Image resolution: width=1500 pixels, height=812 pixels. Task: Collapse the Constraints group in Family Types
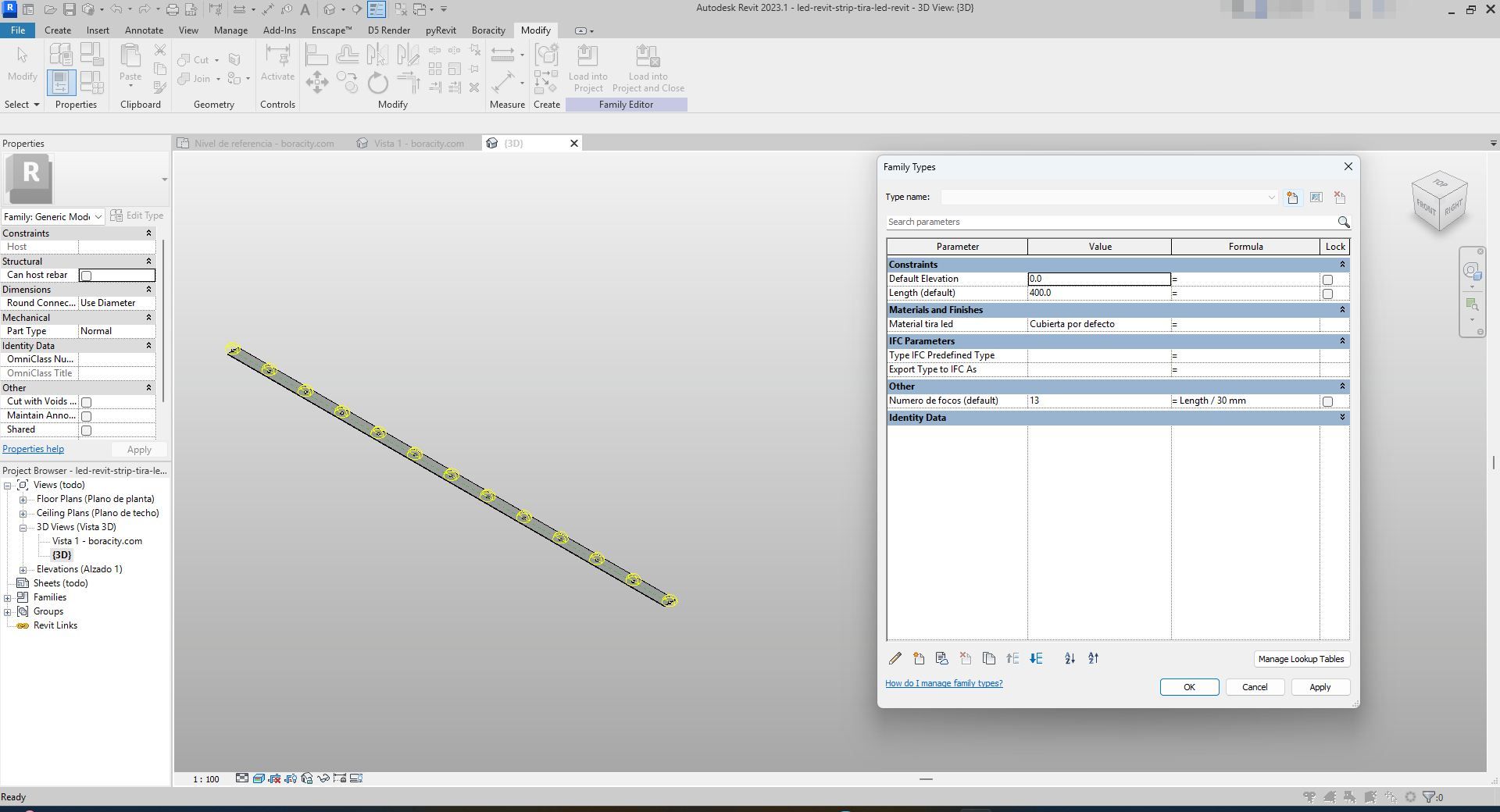click(x=1342, y=265)
